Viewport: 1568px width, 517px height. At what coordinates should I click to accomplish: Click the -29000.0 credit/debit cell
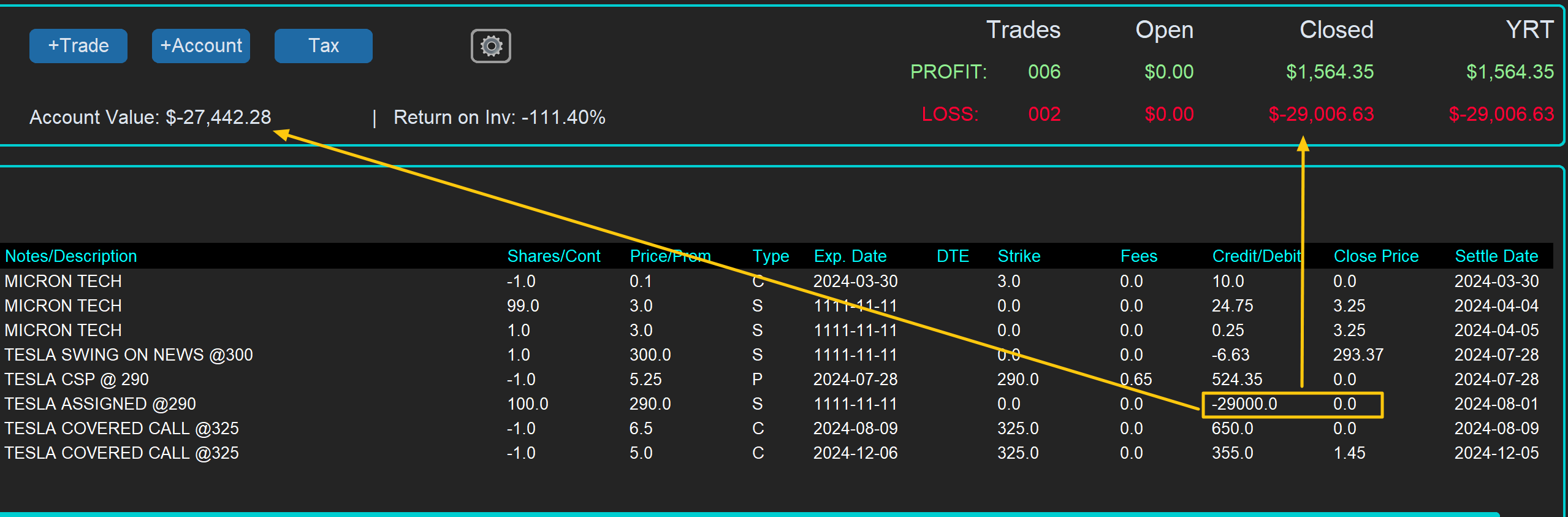pos(1244,404)
